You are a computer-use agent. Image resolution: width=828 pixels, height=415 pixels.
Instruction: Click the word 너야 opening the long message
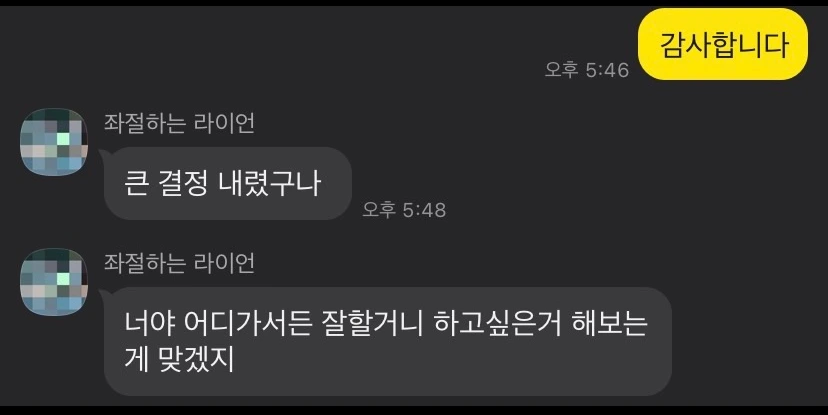(x=149, y=323)
